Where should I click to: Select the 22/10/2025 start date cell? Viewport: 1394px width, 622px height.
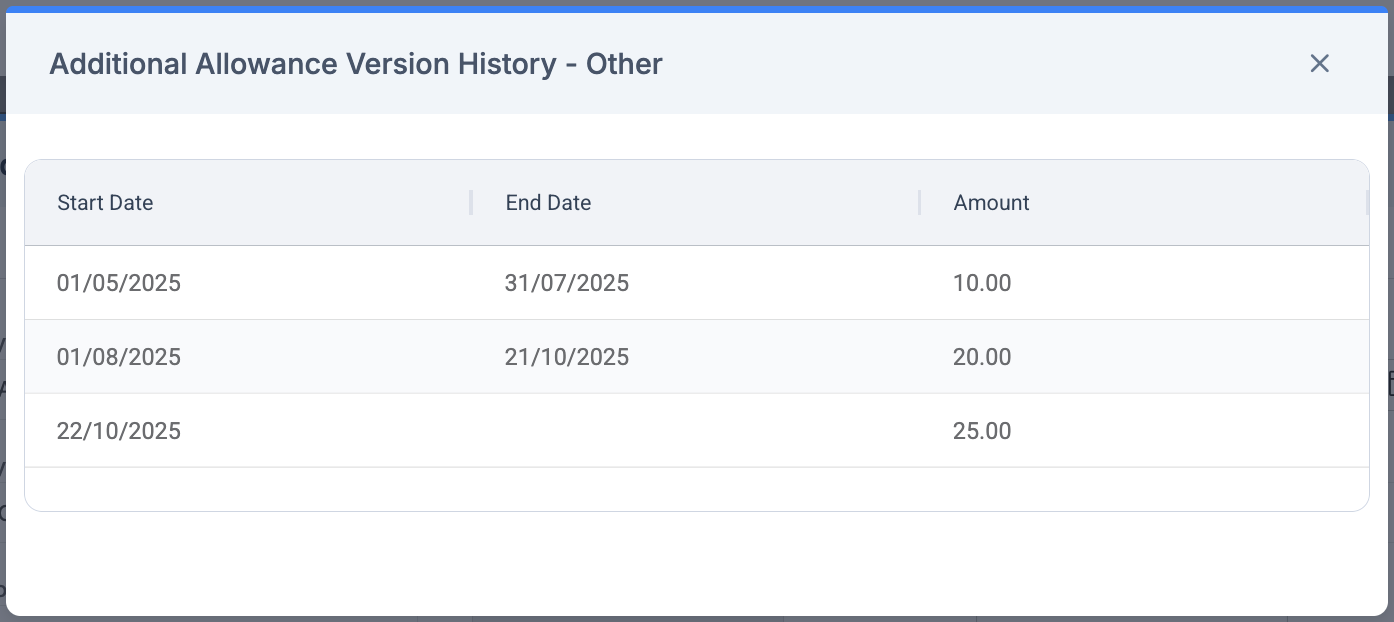[119, 431]
